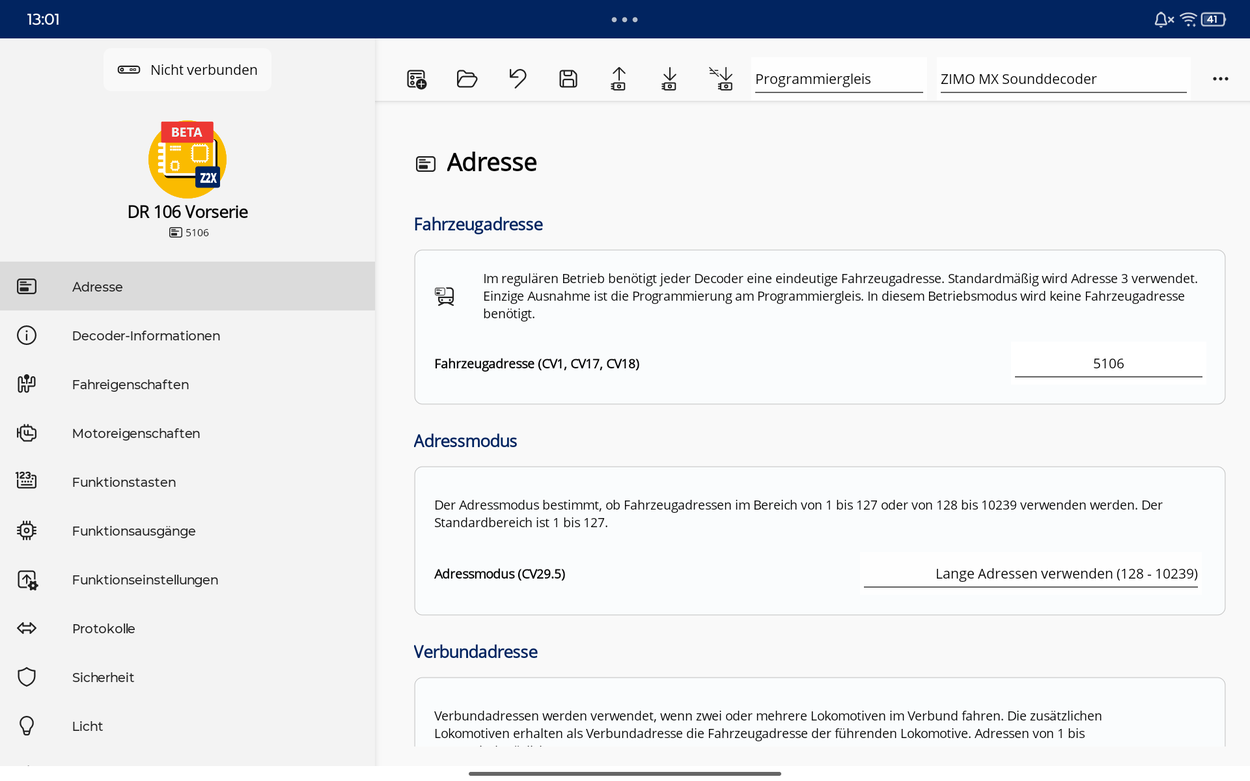The height and width of the screenshot is (781, 1250).
Task: Save project with the floppy disk icon
Action: [x=568, y=79]
